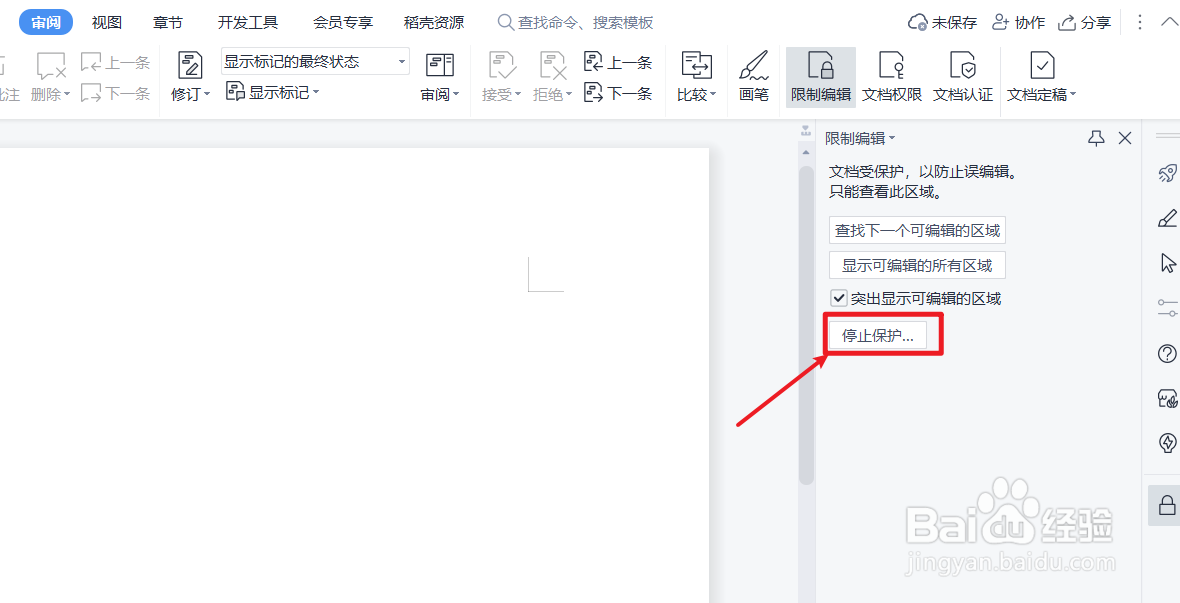Expand the 拒绝 dropdown arrow

click(x=569, y=95)
